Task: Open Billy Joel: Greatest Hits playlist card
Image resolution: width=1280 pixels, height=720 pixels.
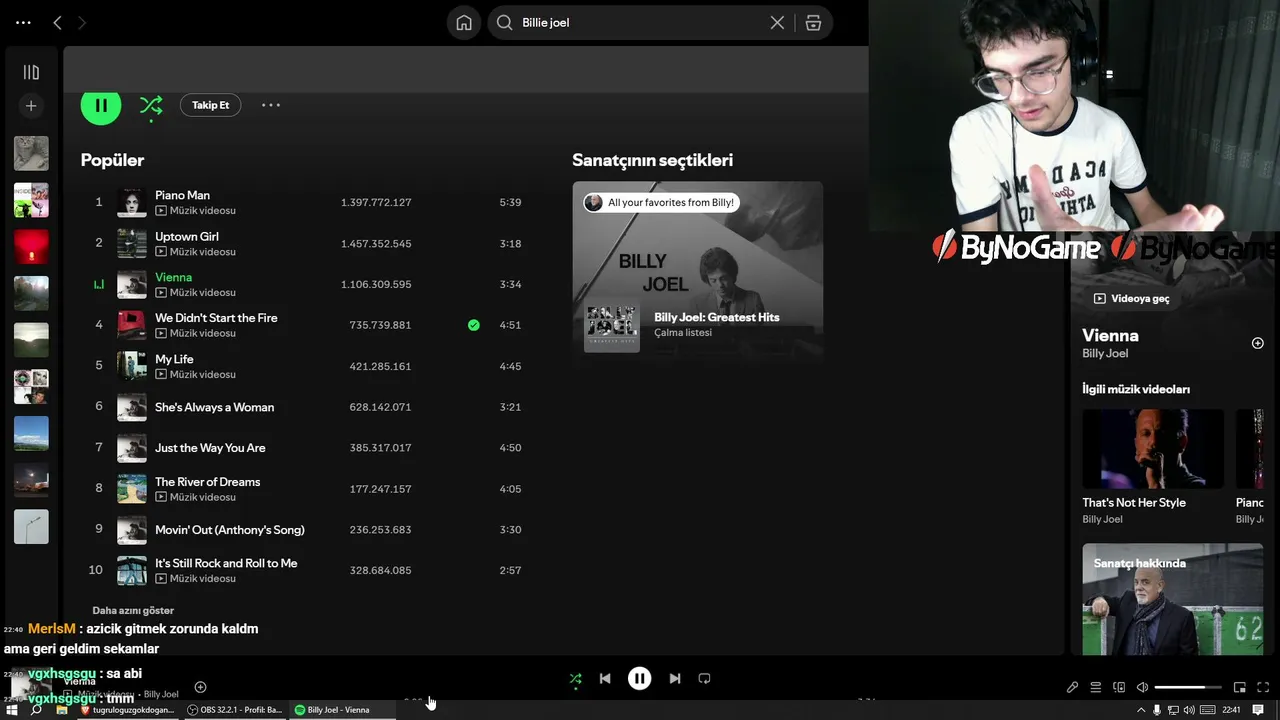Action: point(698,269)
